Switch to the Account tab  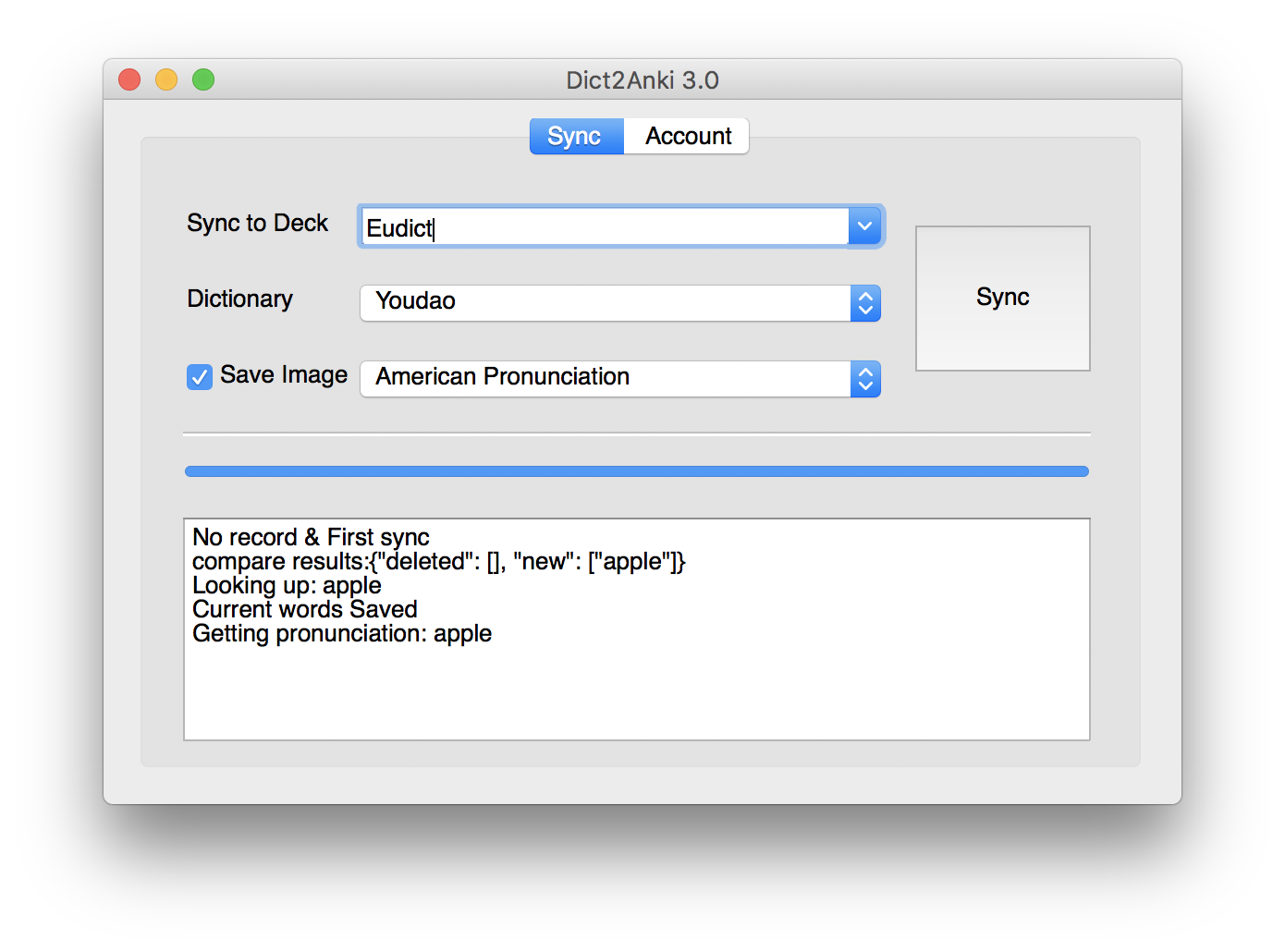[687, 136]
